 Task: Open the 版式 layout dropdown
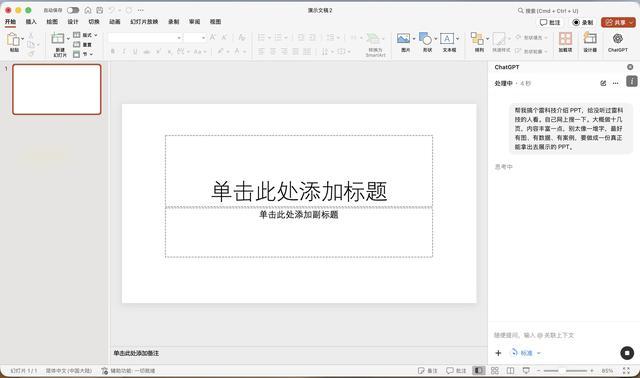pos(85,35)
